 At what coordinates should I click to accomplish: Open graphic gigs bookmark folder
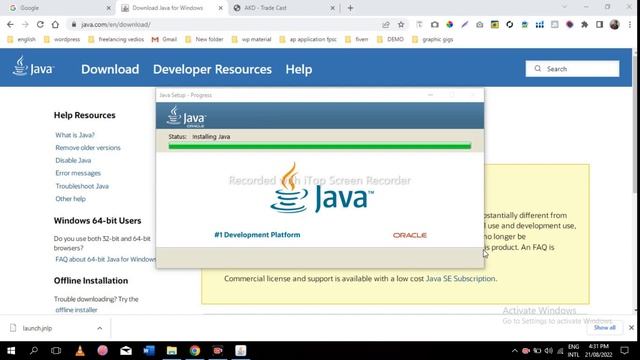433,39
